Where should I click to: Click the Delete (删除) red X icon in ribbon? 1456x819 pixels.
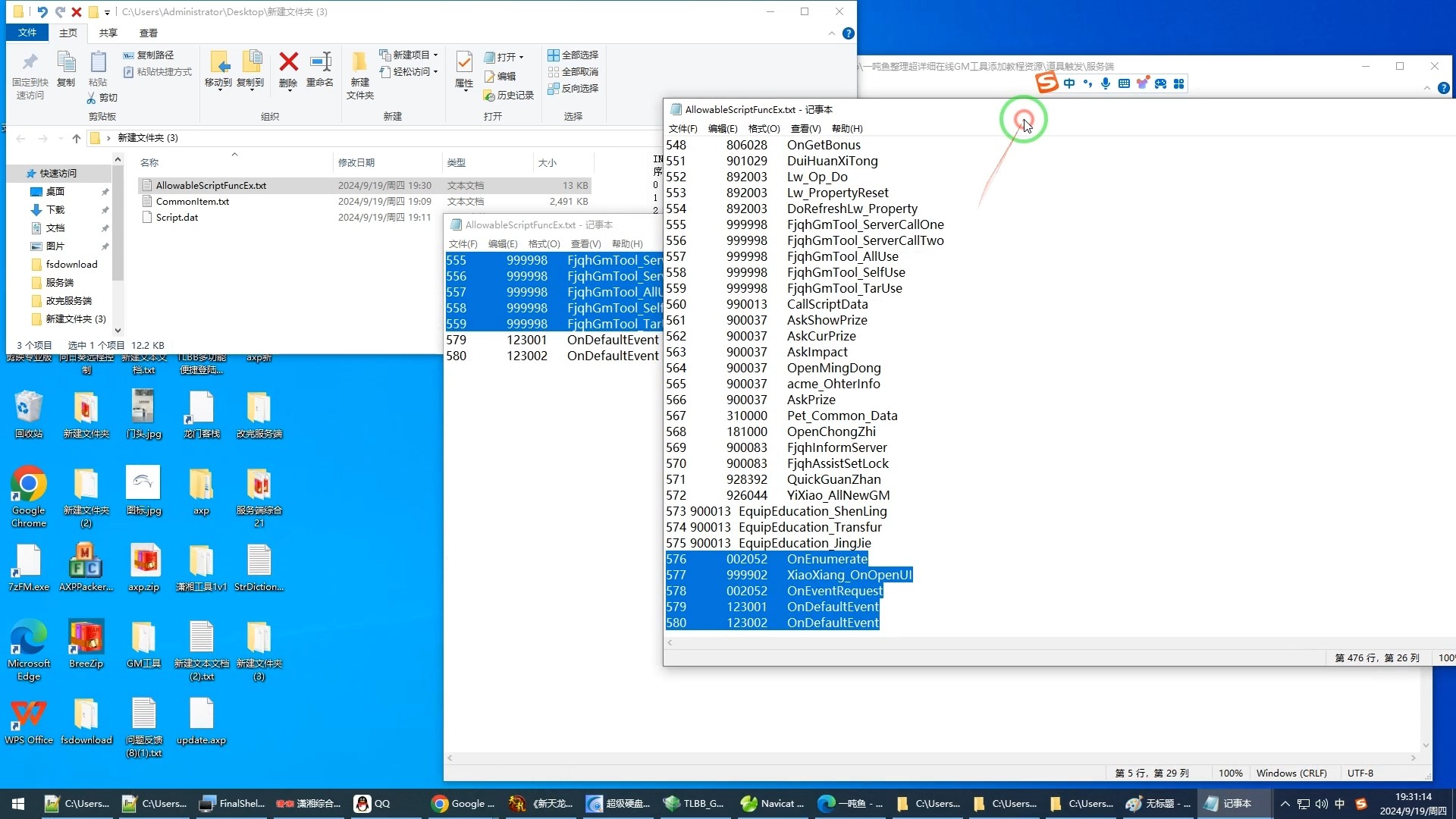(288, 62)
